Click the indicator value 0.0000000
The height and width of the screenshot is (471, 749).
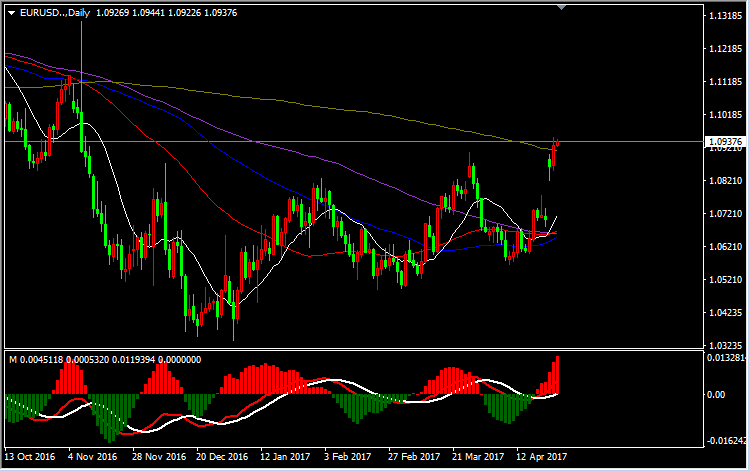pos(180,360)
